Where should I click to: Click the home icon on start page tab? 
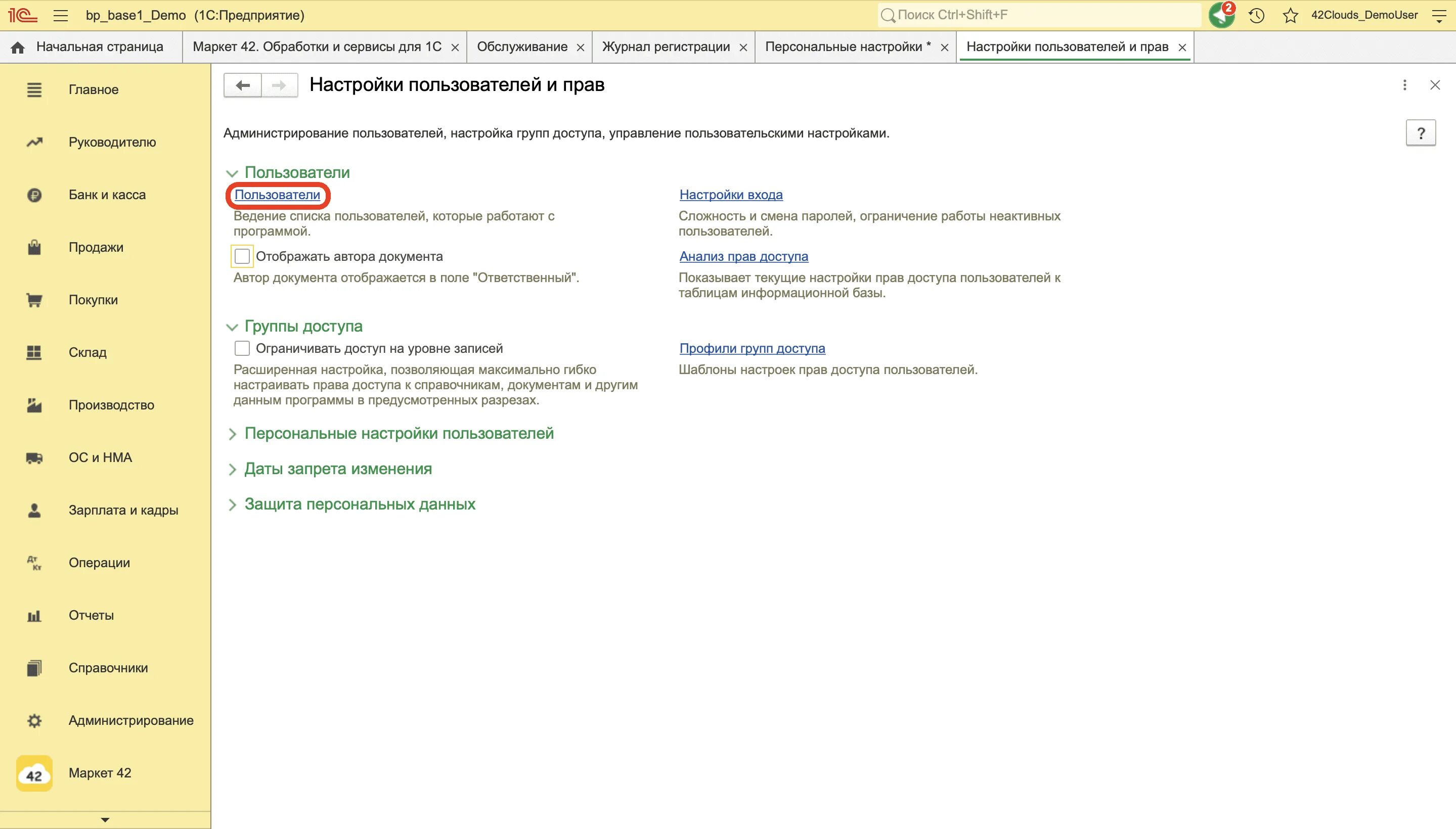click(18, 47)
